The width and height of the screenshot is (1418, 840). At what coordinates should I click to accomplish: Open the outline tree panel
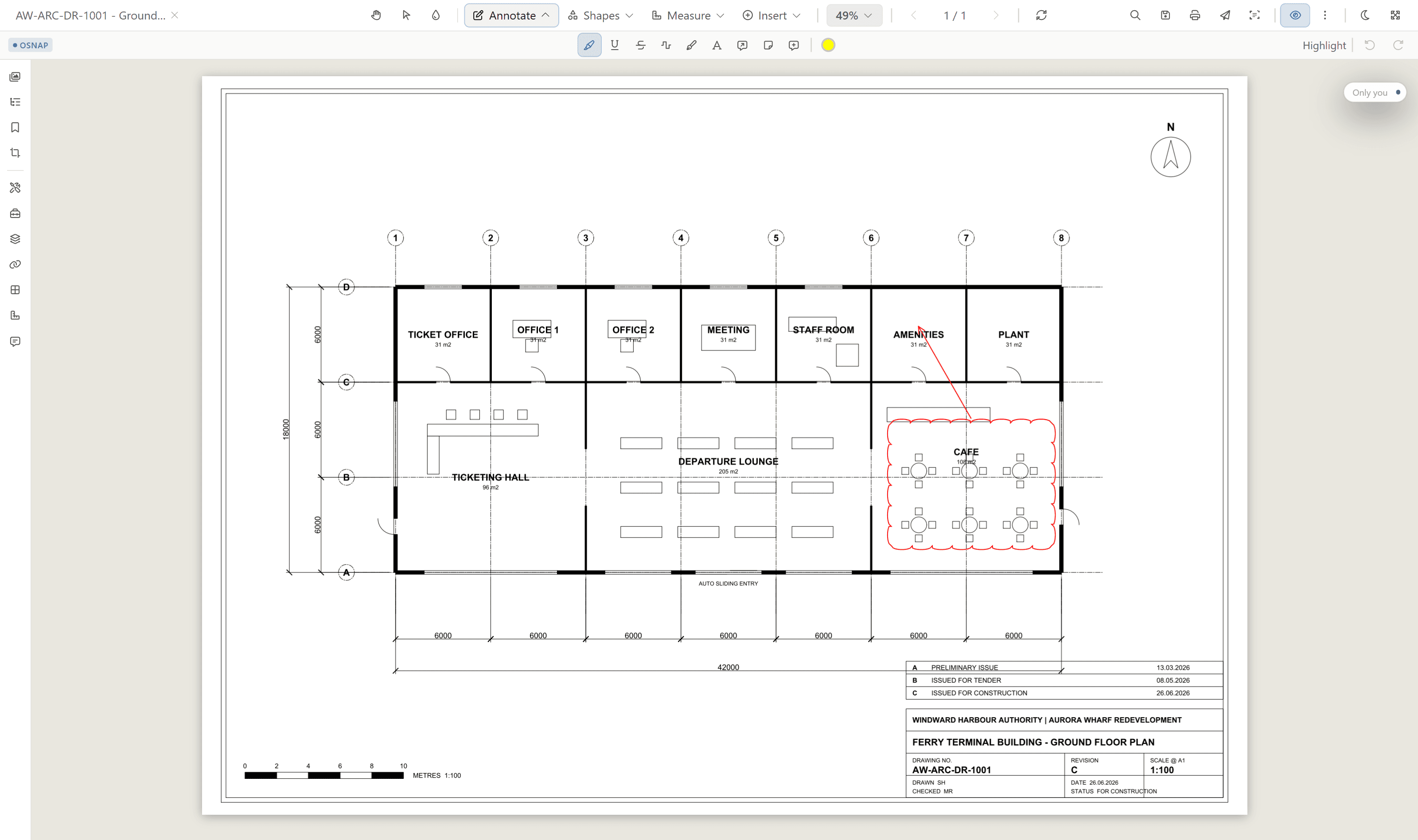click(x=15, y=102)
